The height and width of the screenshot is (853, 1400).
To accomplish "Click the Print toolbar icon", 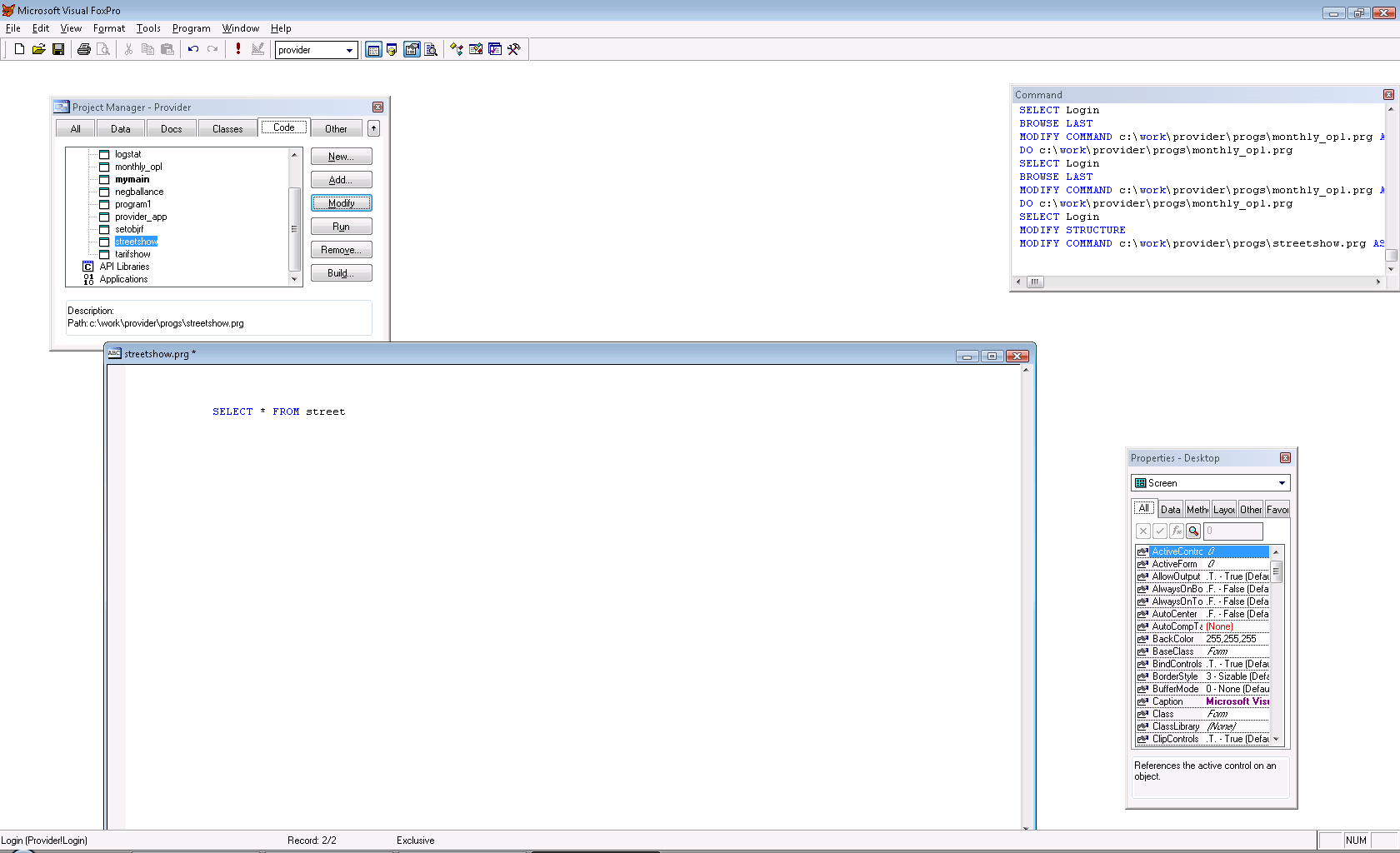I will tap(83, 50).
